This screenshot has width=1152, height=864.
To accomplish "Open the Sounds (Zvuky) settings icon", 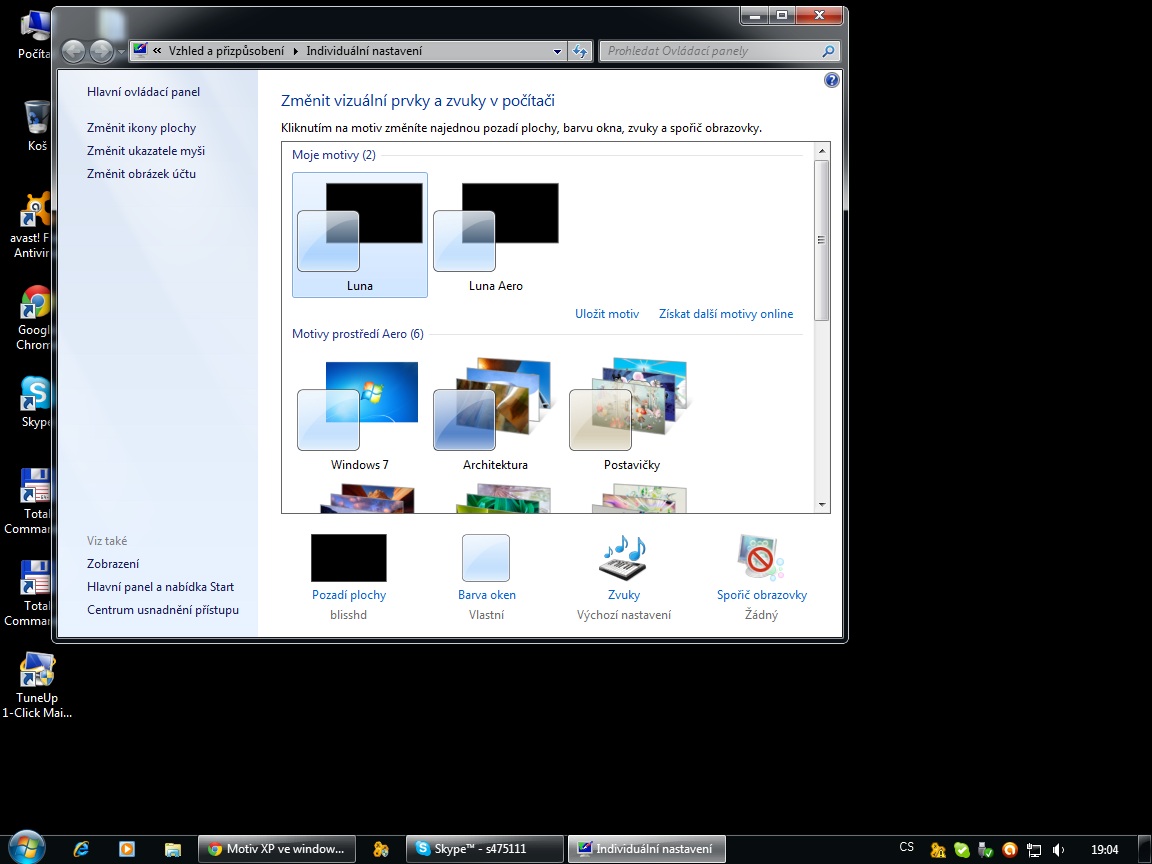I will coord(623,557).
